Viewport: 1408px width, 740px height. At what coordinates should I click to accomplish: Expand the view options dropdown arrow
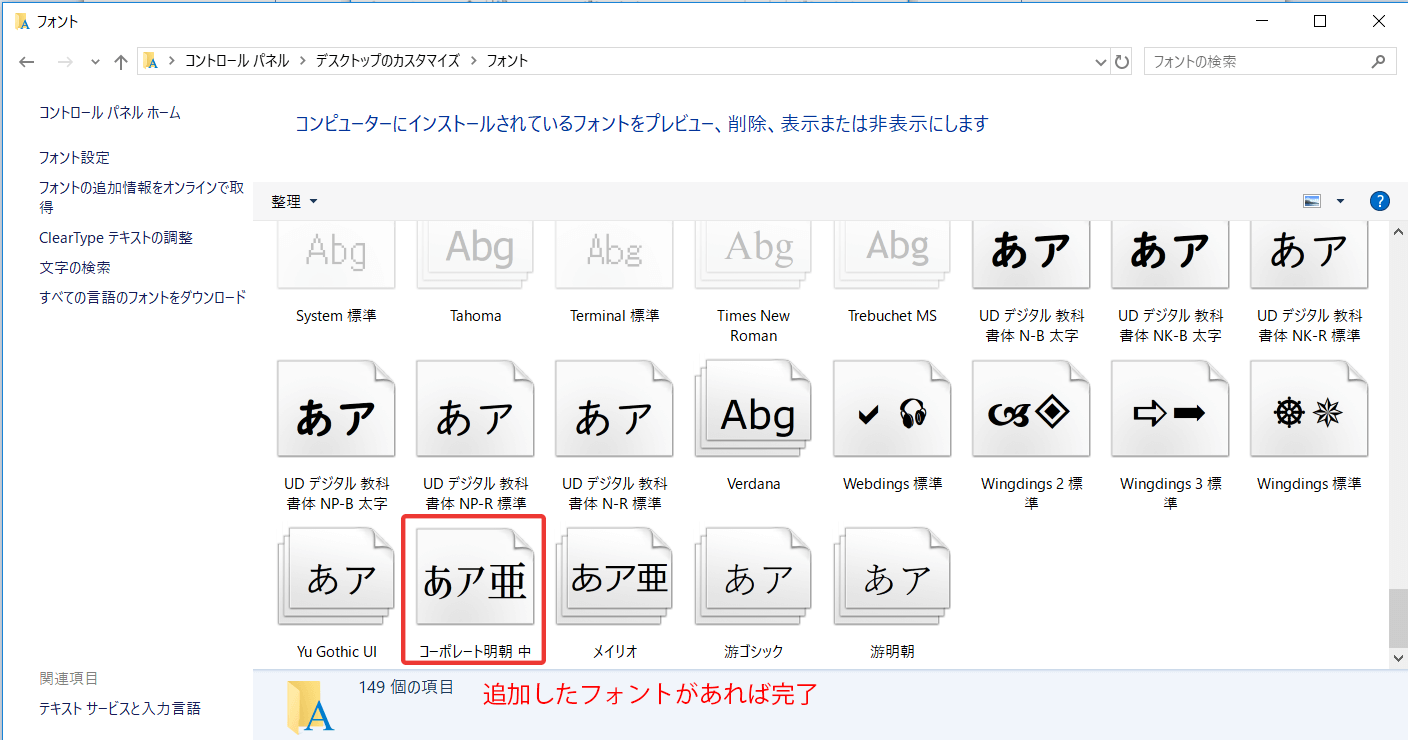coord(1340,201)
